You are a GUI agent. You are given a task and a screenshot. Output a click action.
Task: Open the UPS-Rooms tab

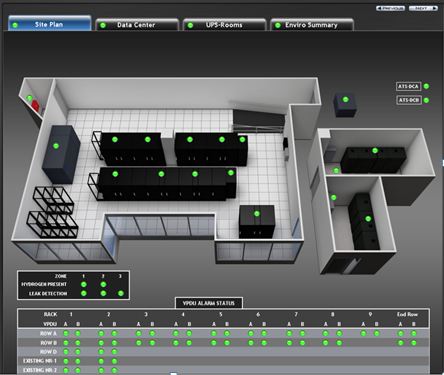pyautogui.click(x=224, y=25)
